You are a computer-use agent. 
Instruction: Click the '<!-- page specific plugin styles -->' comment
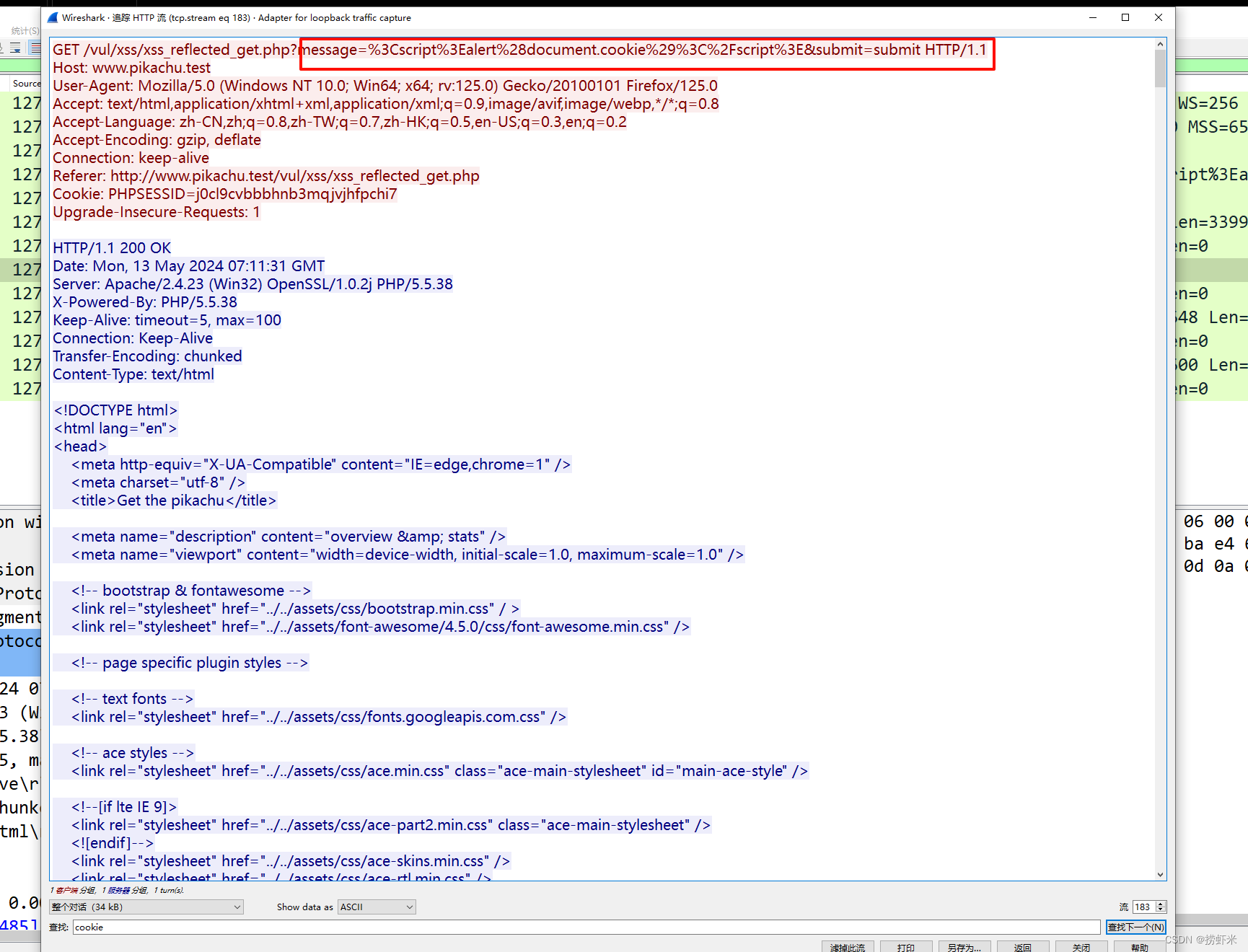[190, 663]
